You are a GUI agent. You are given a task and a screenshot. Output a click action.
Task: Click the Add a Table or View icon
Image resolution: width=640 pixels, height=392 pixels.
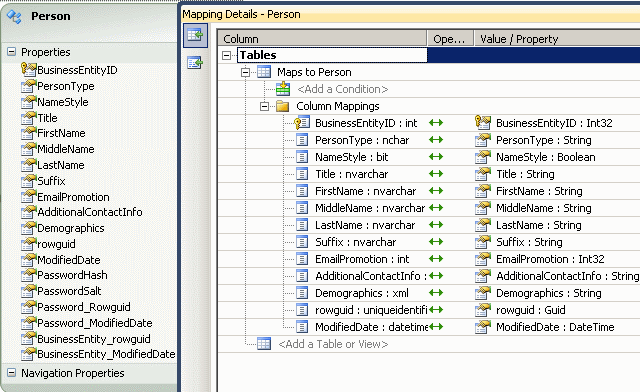click(264, 344)
